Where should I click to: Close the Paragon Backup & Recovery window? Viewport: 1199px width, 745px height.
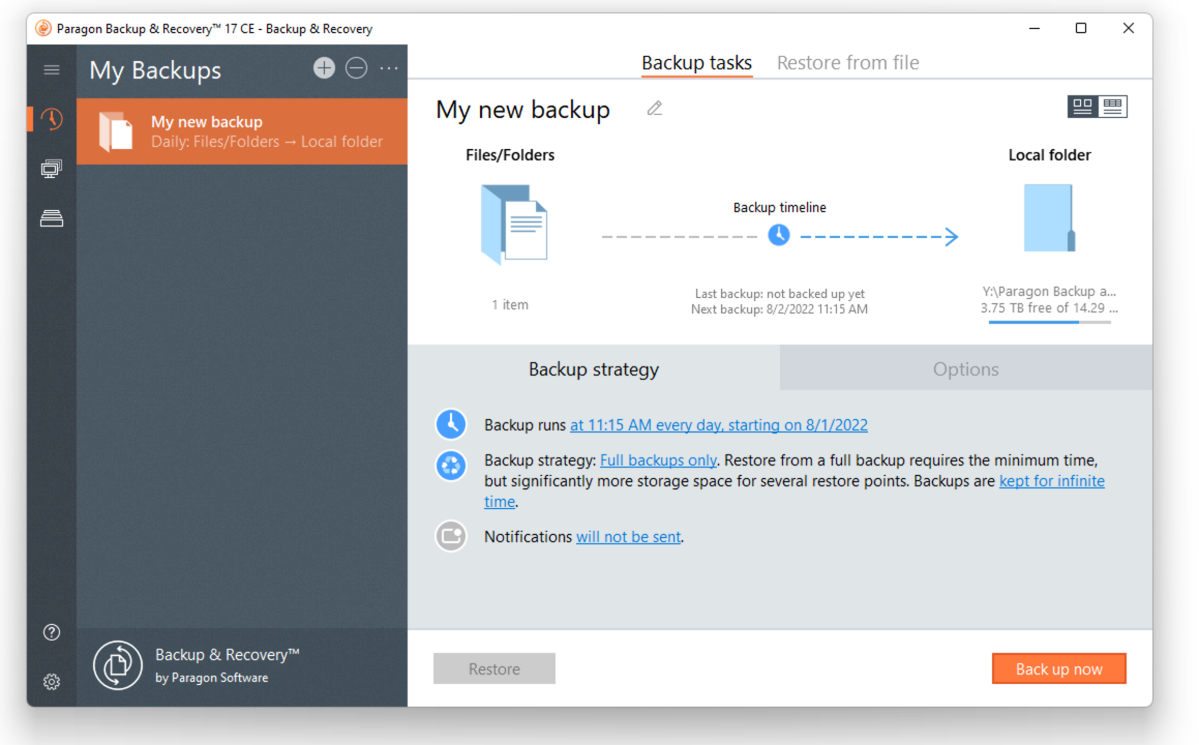pos(1129,28)
